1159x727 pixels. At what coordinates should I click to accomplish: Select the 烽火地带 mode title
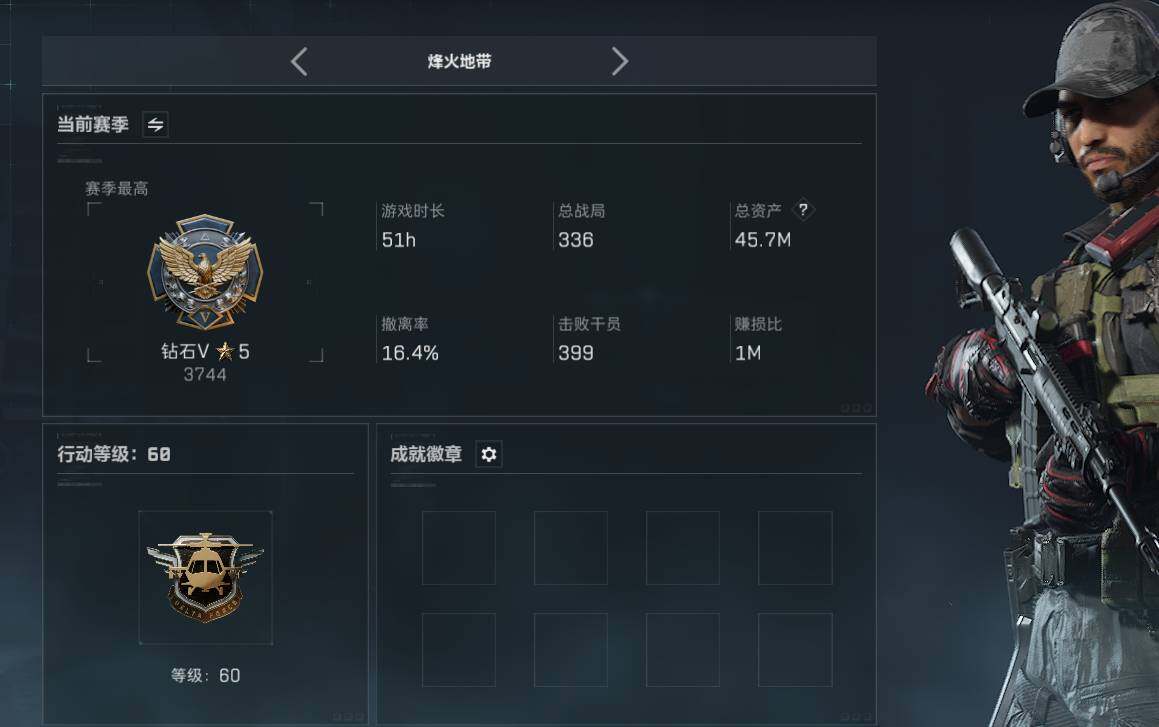click(x=459, y=61)
